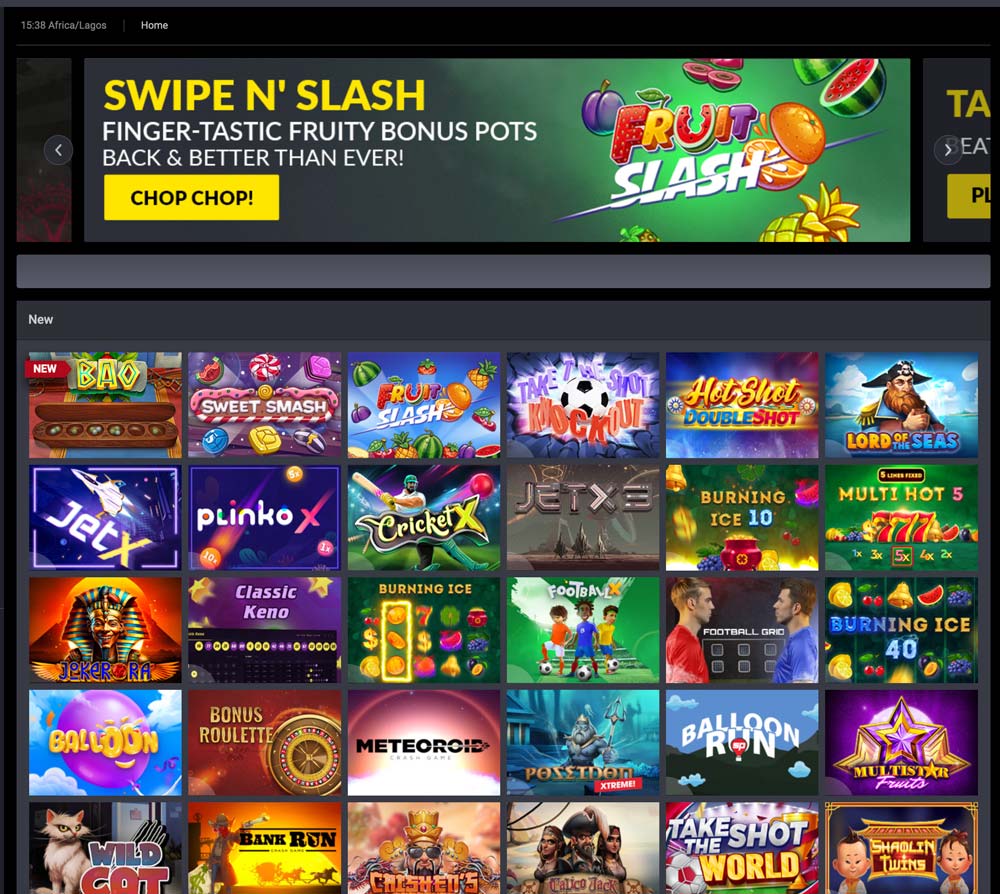
Task: Click the CHOP CHOP! button
Action: point(191,198)
